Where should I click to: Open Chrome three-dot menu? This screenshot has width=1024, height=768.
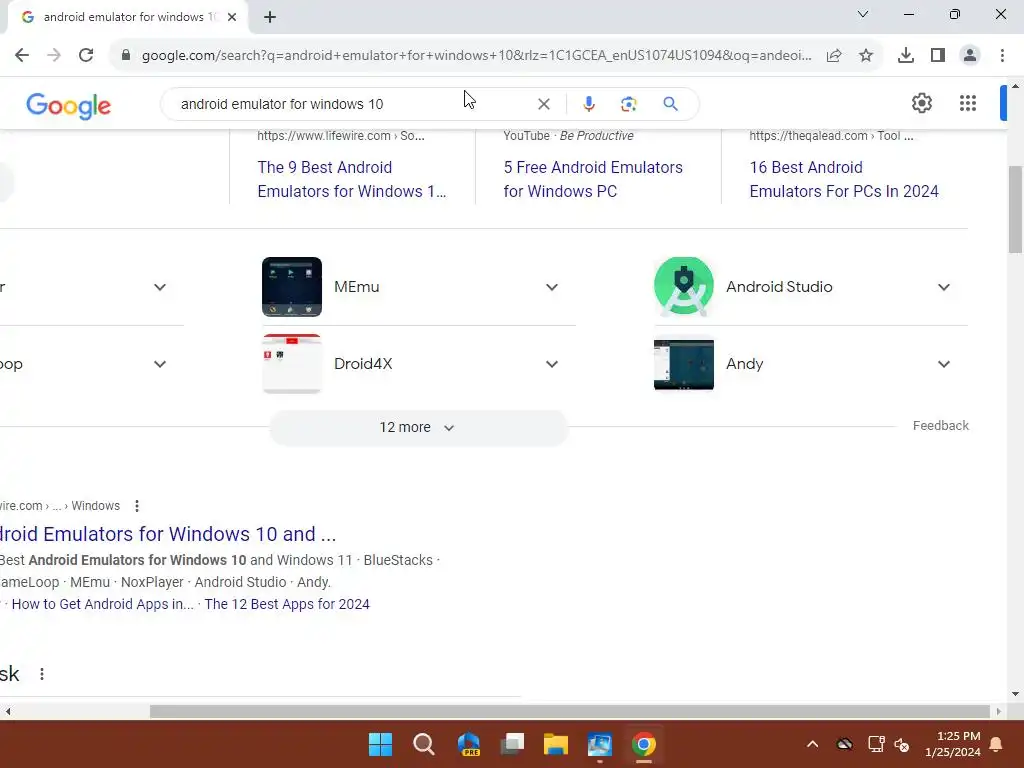[1002, 56]
